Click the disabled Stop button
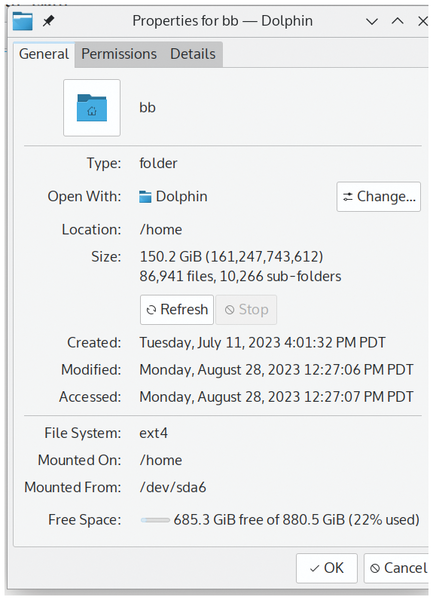Image resolution: width=433 pixels, height=600 pixels. click(246, 310)
